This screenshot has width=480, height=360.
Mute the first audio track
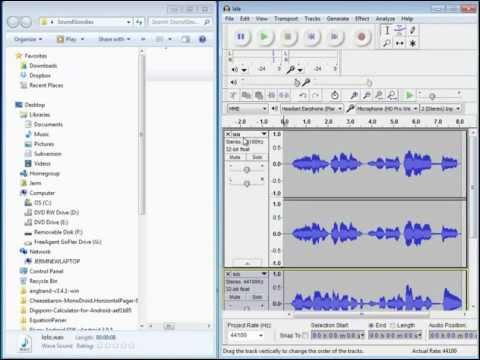tap(235, 157)
